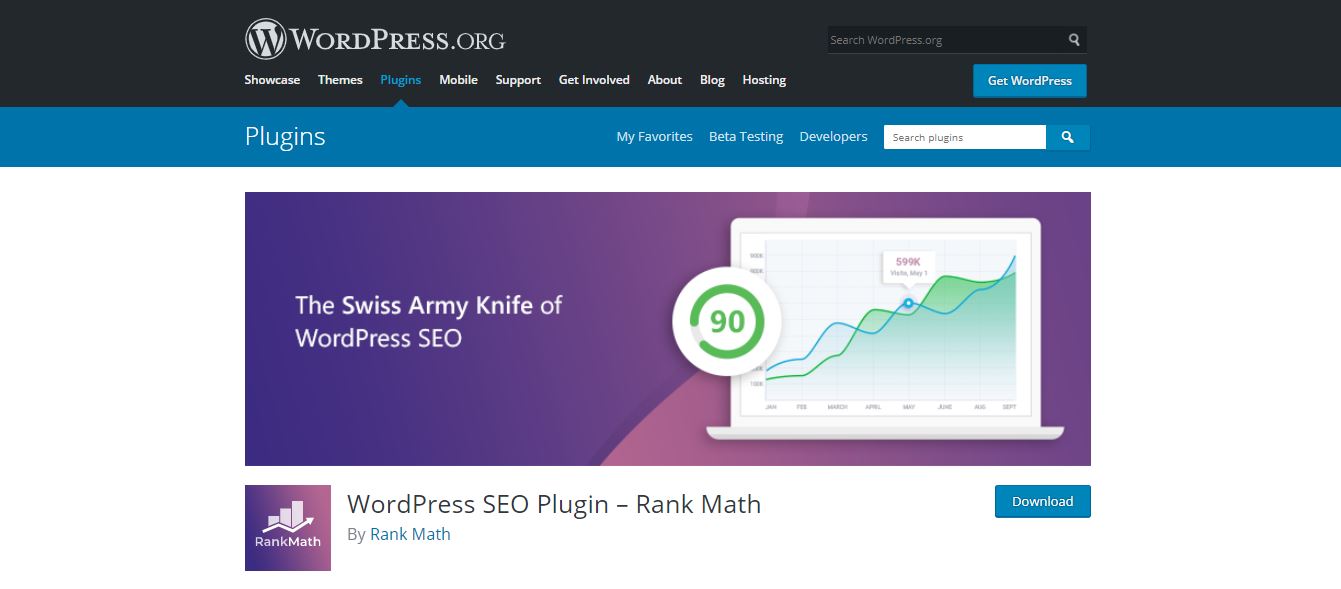This screenshot has width=1341, height=589.
Task: Click the Rank Math plugin icon
Action: point(287,528)
